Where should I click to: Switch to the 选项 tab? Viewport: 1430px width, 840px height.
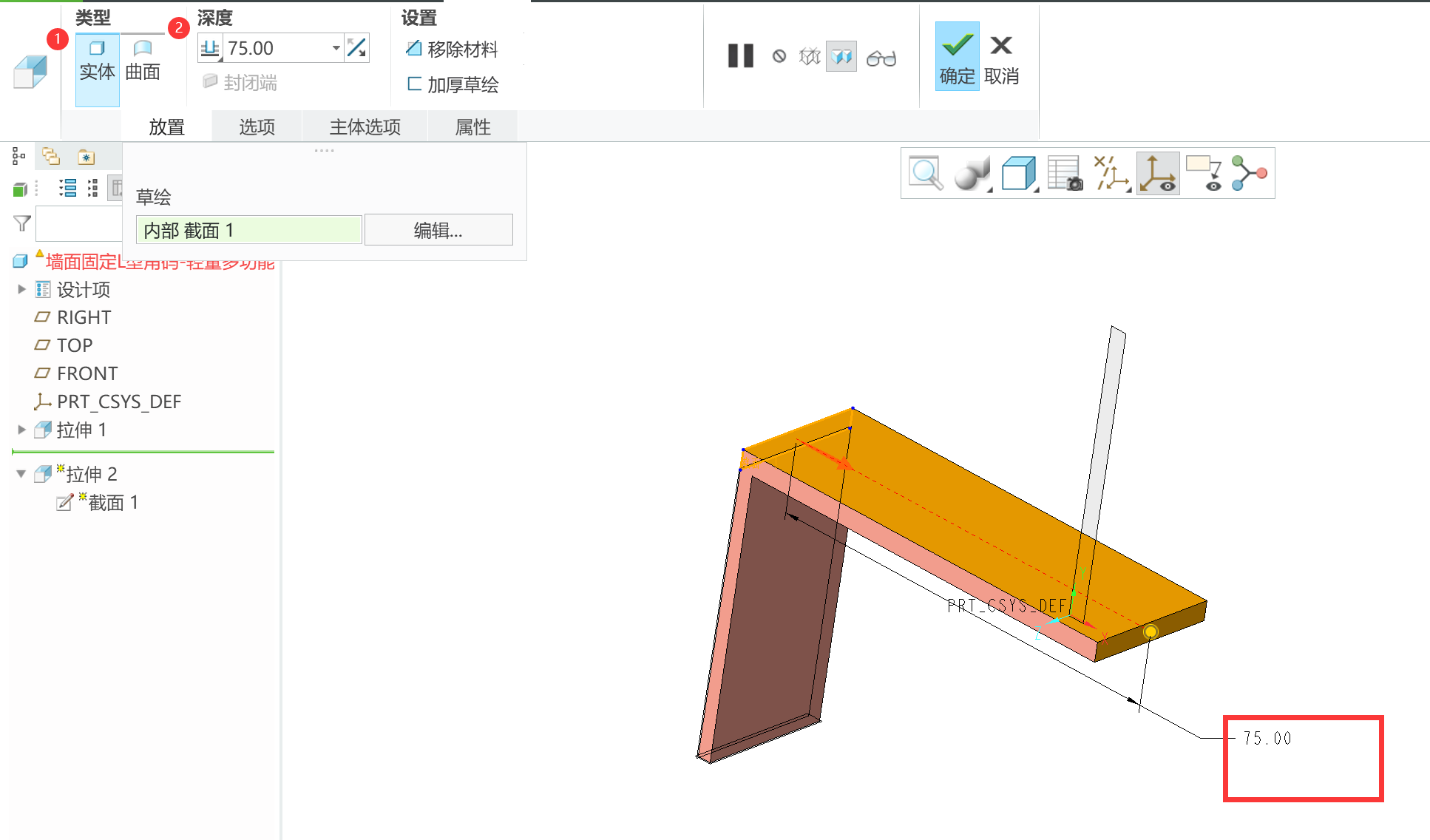click(x=257, y=127)
